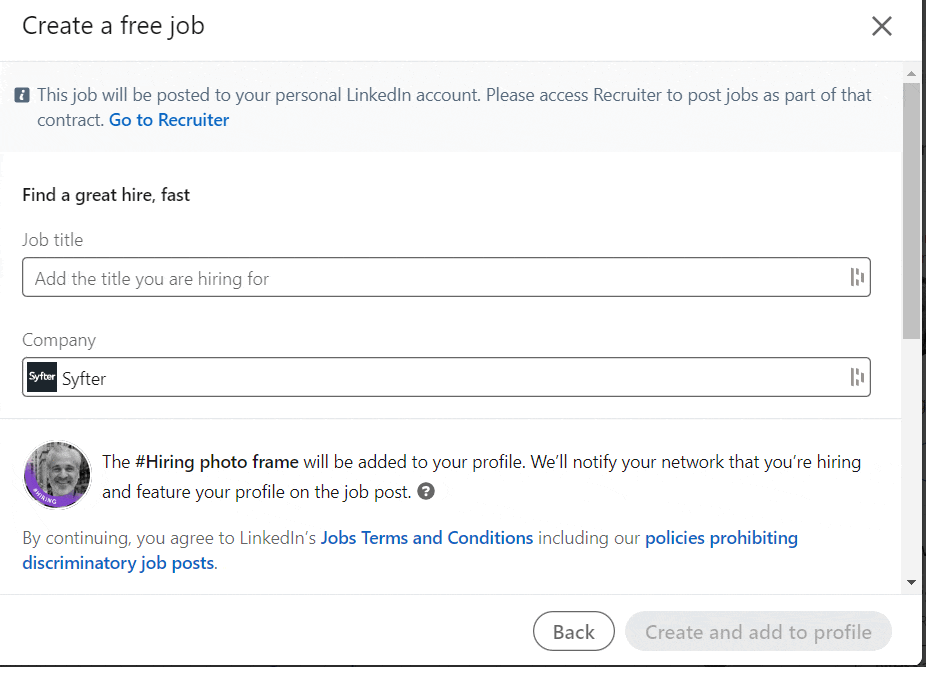935x677 pixels.
Task: Click the autofill icon in Company field
Action: (857, 377)
